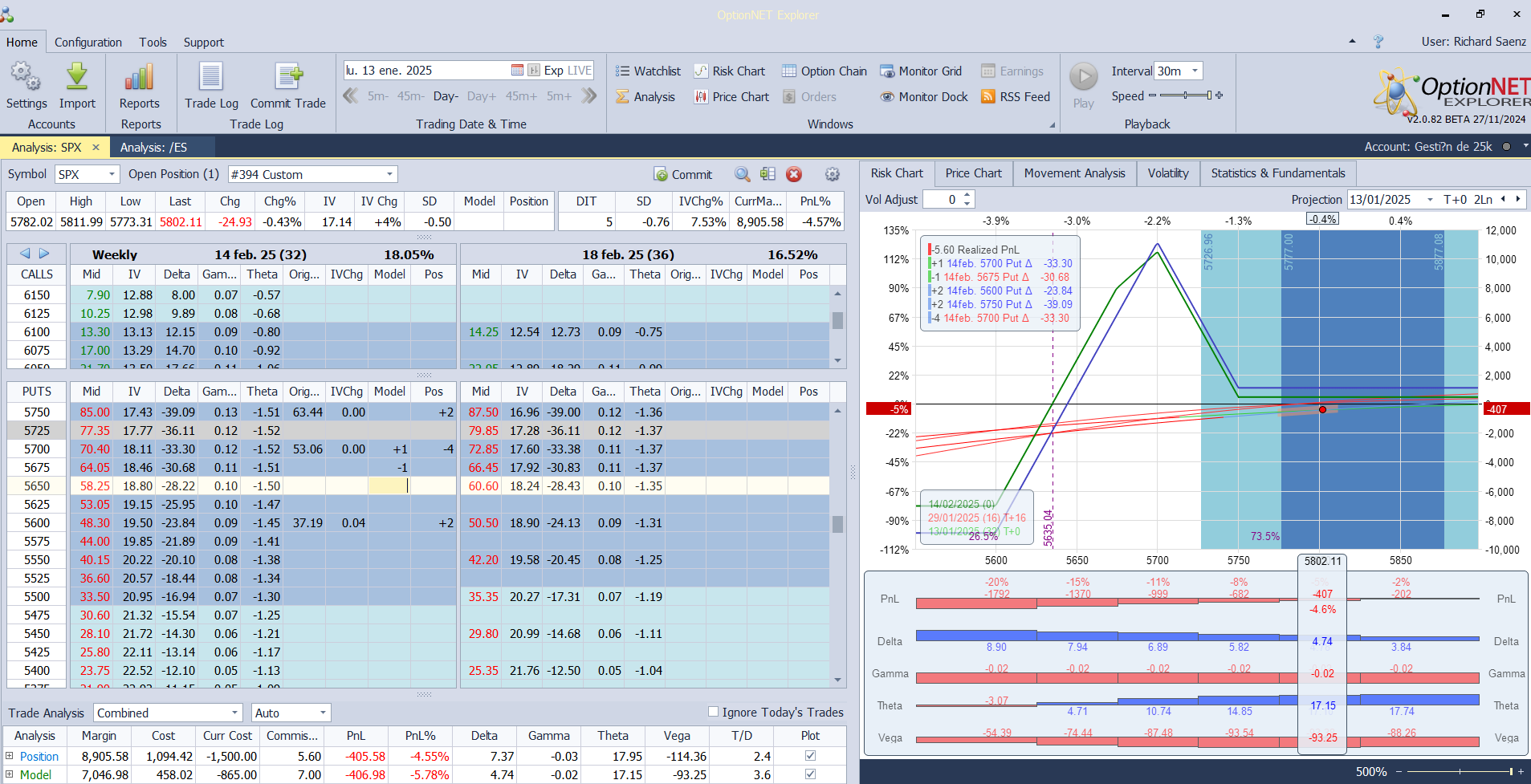Click the Day+ time step button
The image size is (1531, 784).
point(482,96)
